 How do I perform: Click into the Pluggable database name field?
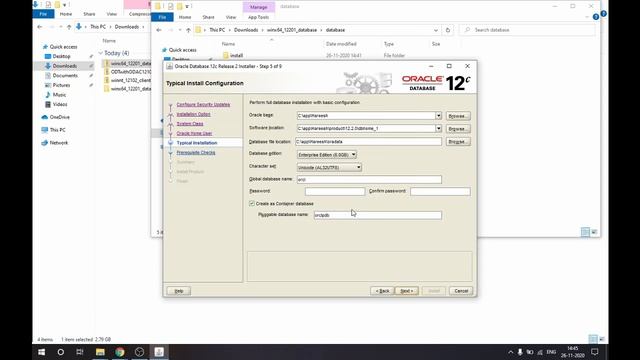[x=378, y=215]
